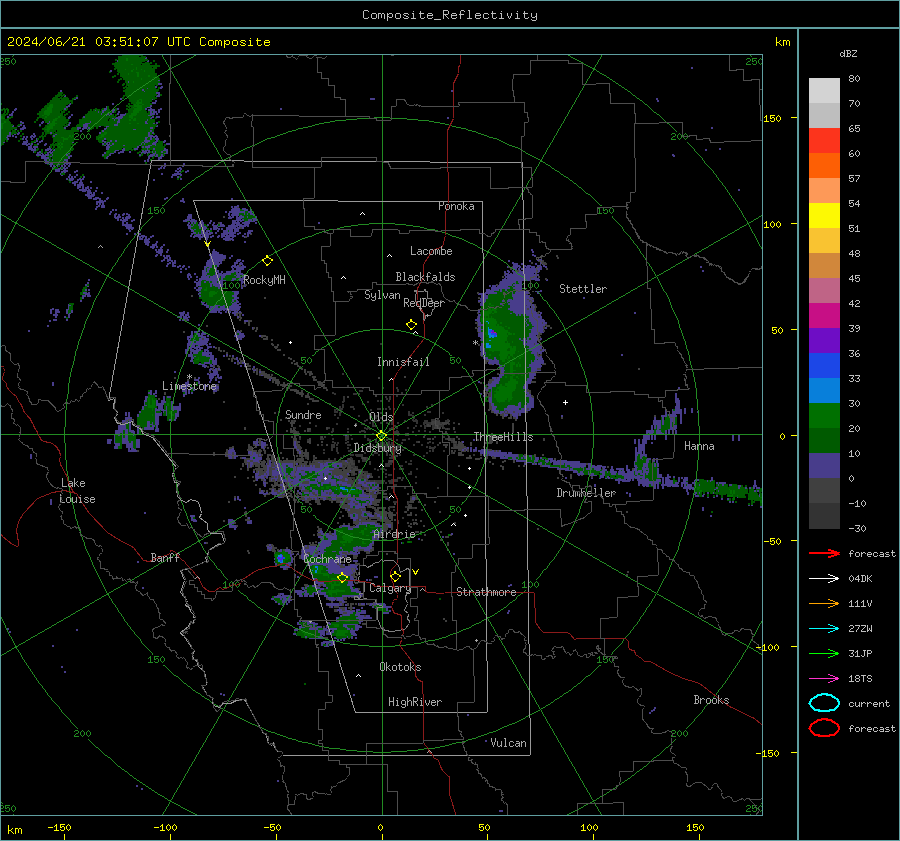Screen dimensions: 900x841
Task: Click the Sylvan map label
Action: click(x=382, y=295)
